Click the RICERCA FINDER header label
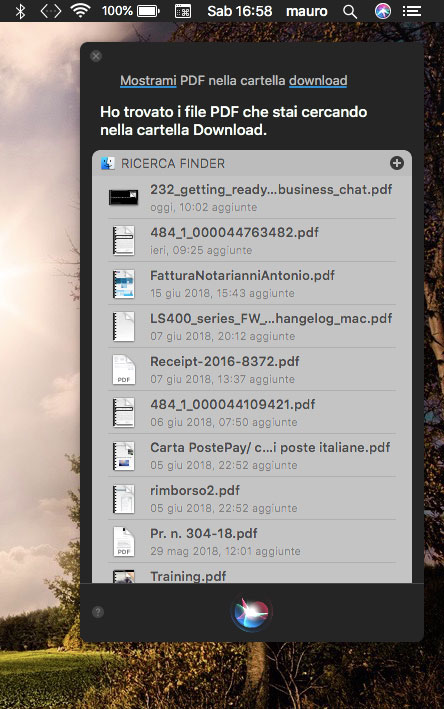 coord(173,164)
